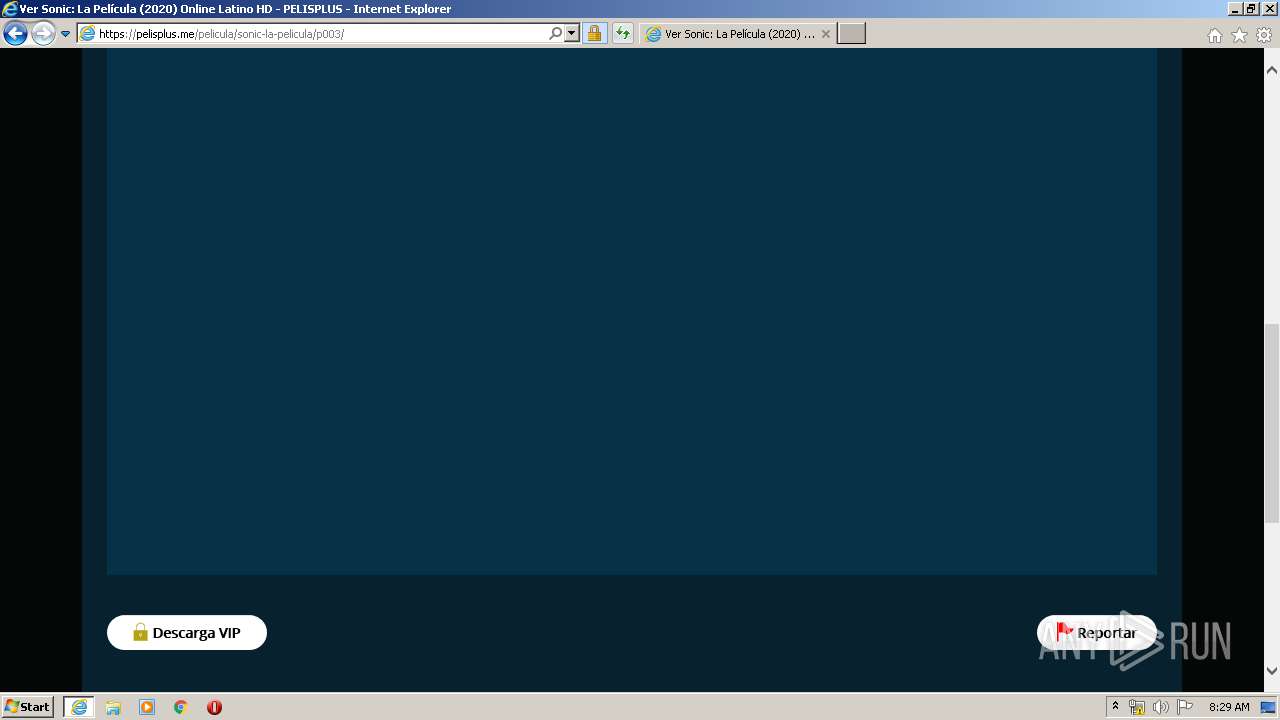This screenshot has height=720, width=1280.
Task: Click the Descarga VIP button
Action: click(x=187, y=633)
